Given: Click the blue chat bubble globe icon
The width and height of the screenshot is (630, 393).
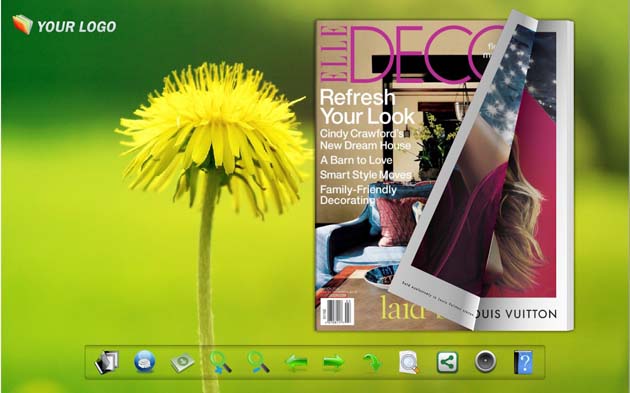Looking at the screenshot, I should [x=145, y=361].
